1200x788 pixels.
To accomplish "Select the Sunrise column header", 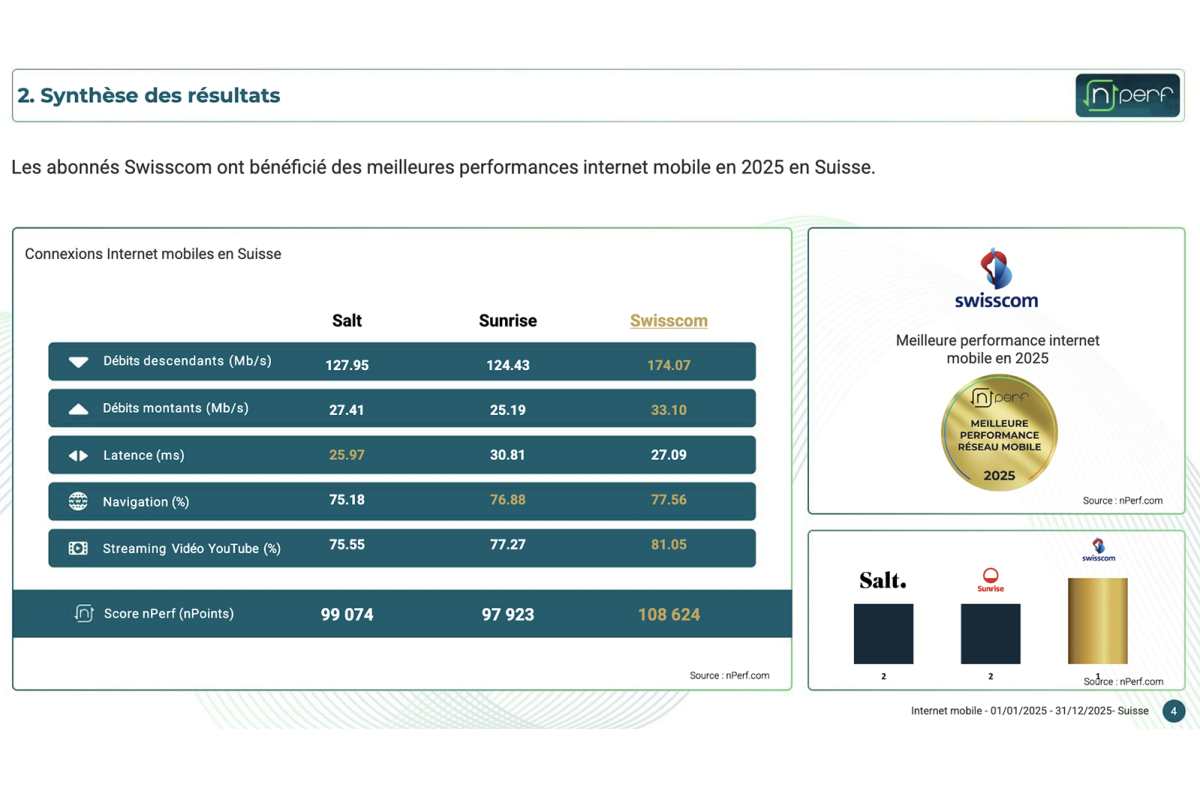I will pyautogui.click(x=508, y=321).
